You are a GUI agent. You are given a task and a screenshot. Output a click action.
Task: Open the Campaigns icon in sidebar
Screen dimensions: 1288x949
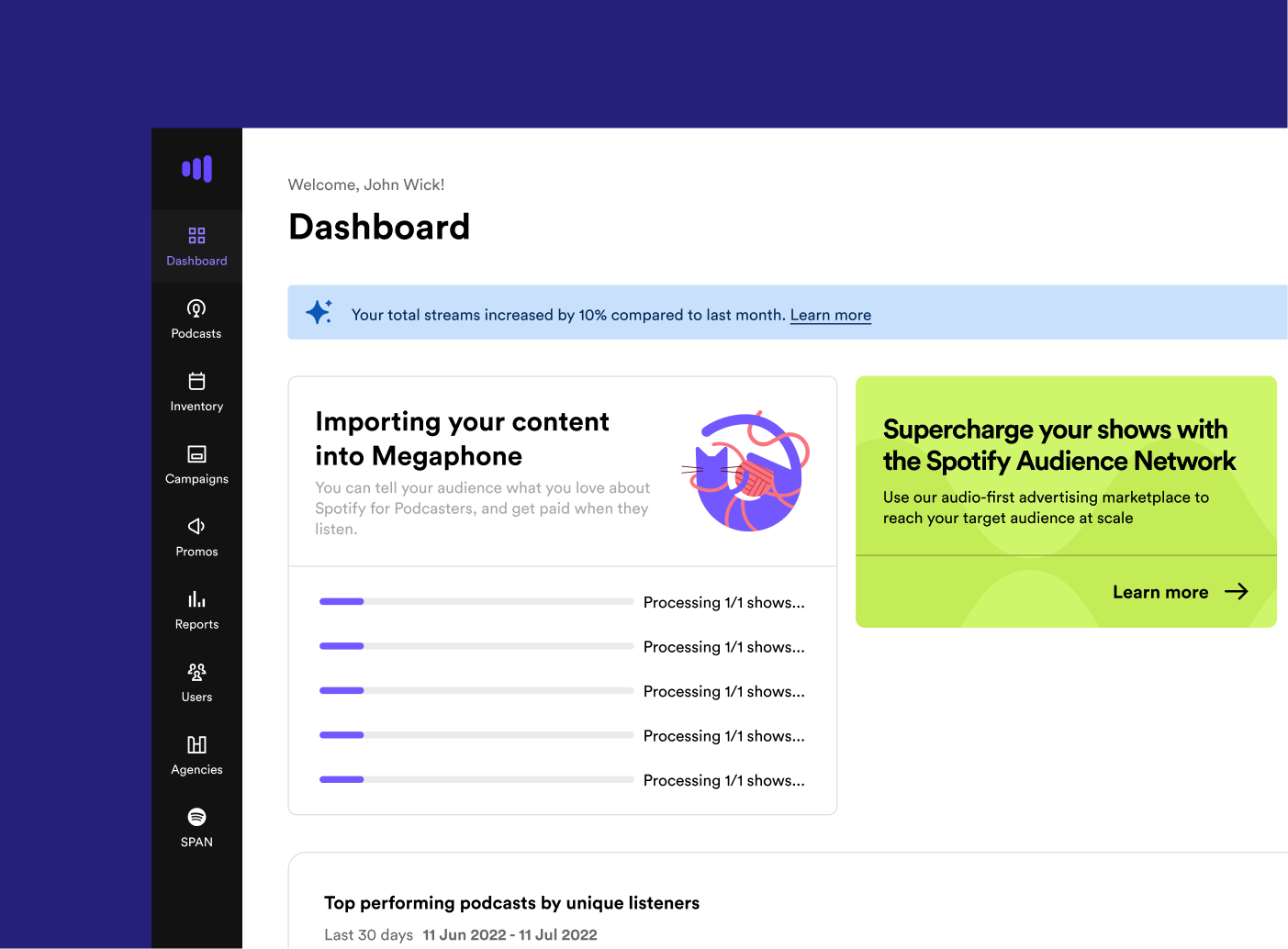pyautogui.click(x=196, y=453)
